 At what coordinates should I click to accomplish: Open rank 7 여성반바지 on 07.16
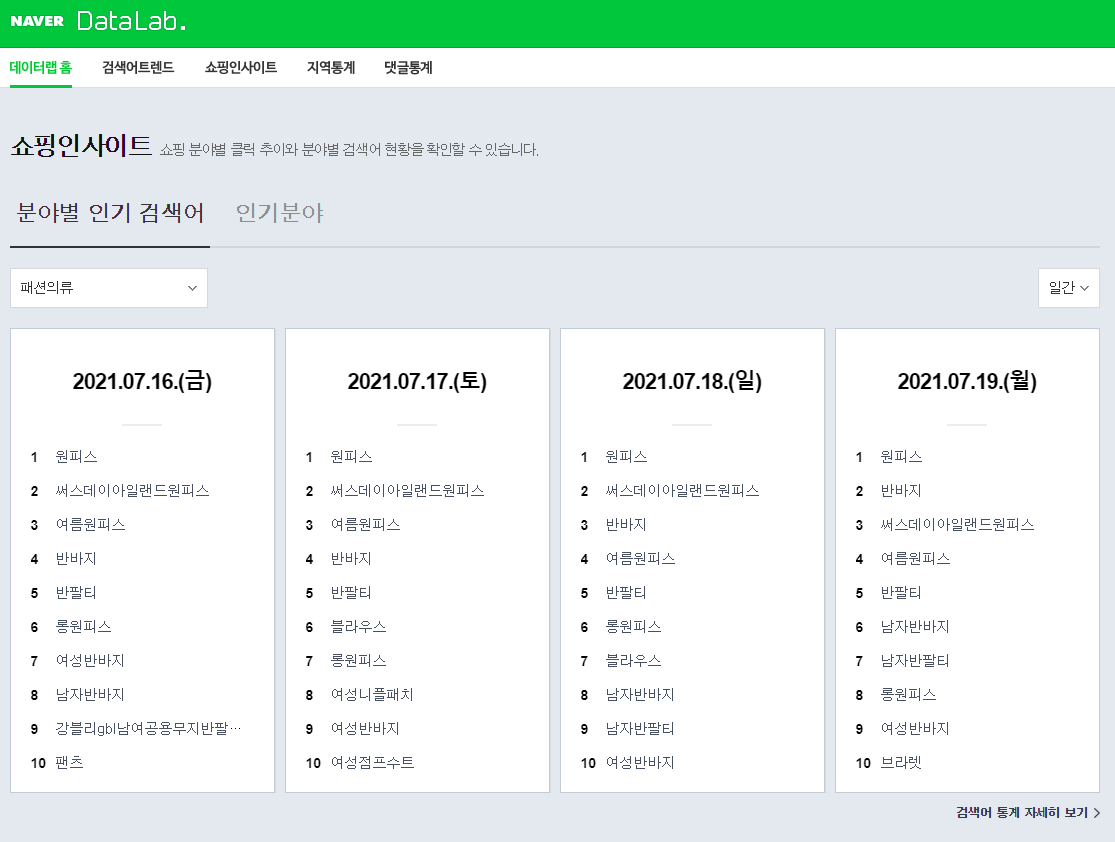point(90,661)
